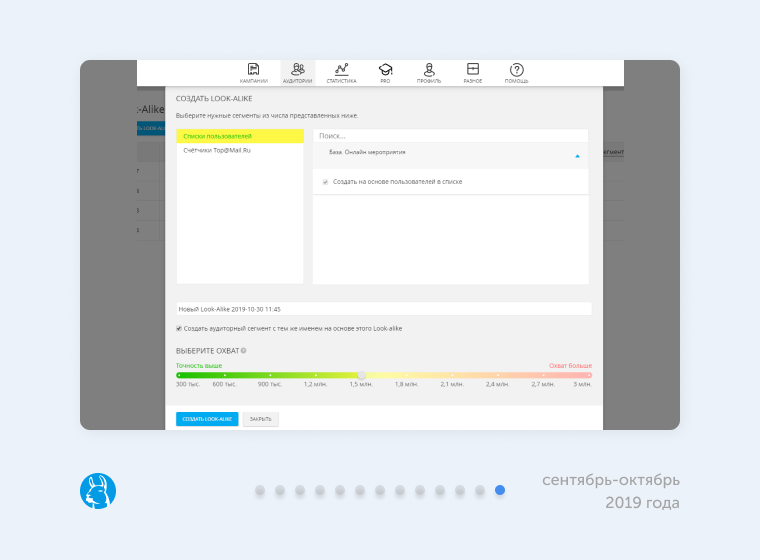Click the 3 млн. end of the reach slider
The height and width of the screenshot is (560, 760).
[x=590, y=375]
